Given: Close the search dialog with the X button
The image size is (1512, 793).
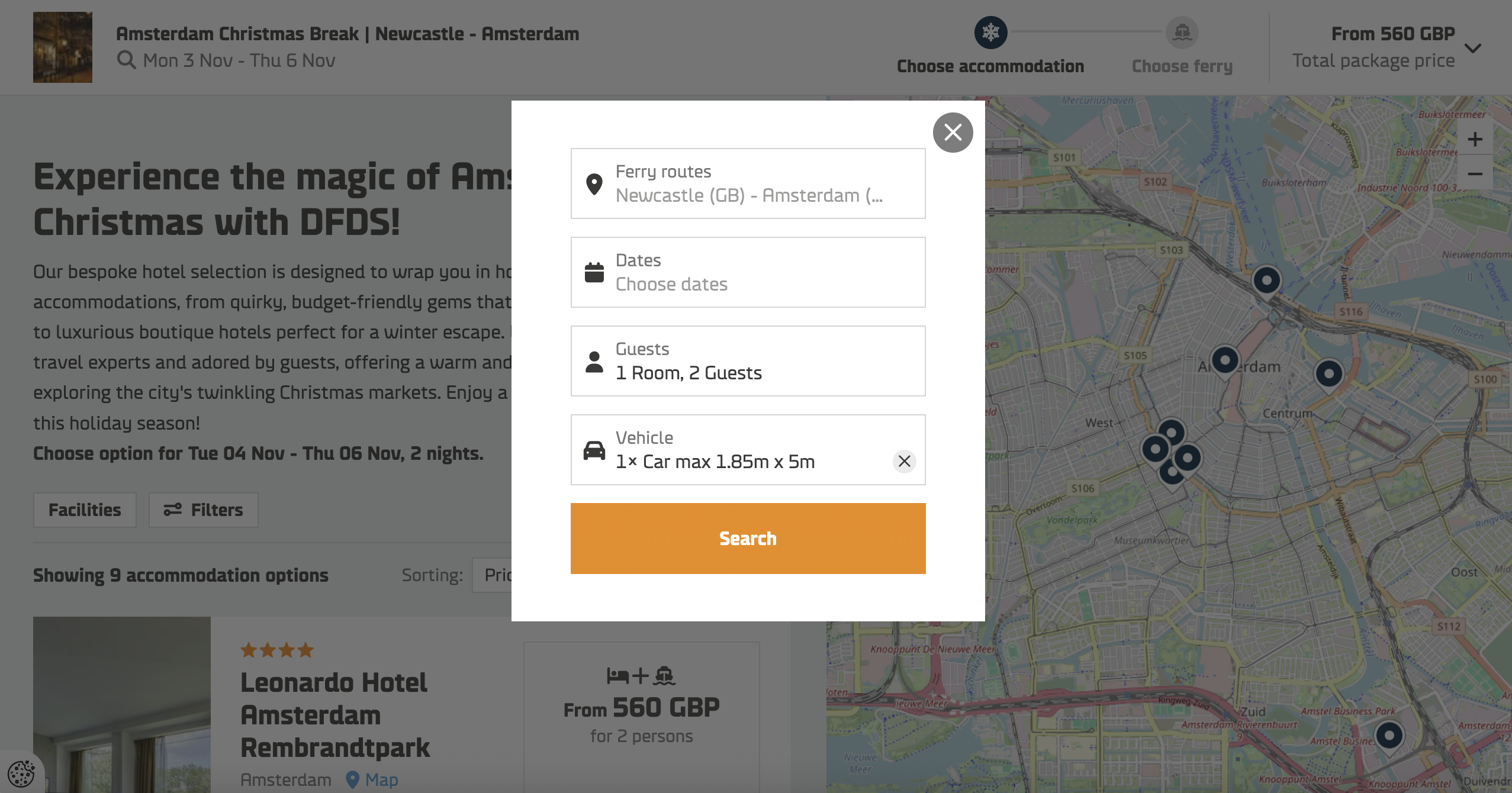Looking at the screenshot, I should tap(953, 133).
